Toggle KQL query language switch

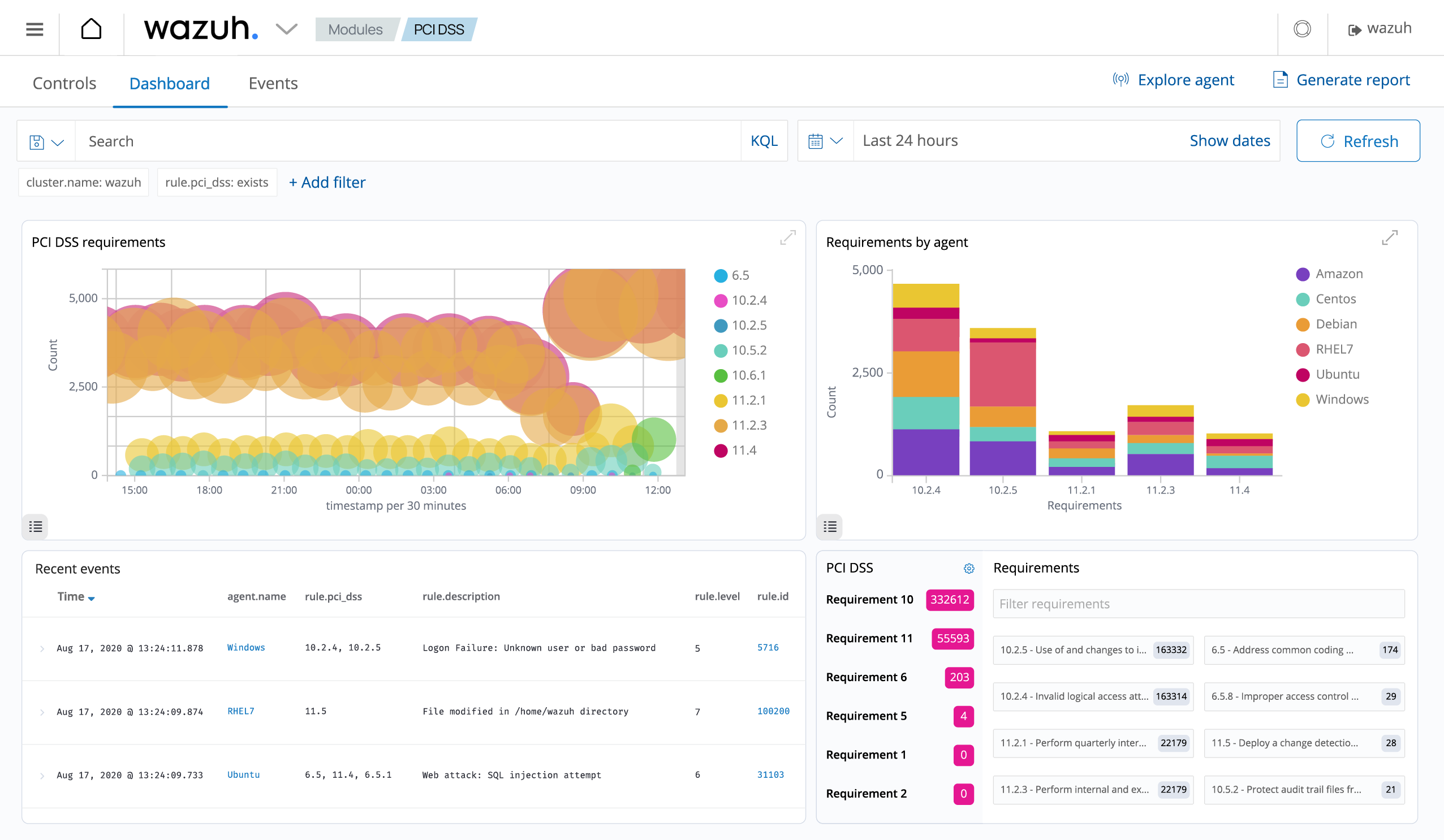coord(763,141)
